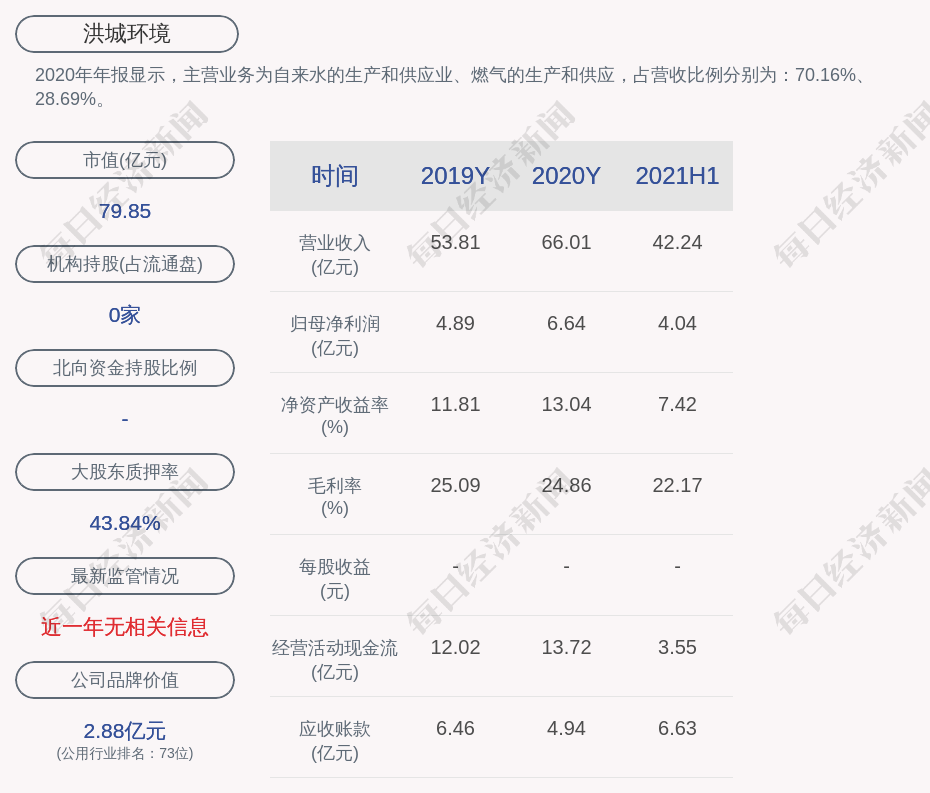The width and height of the screenshot is (930, 793).
Task: Click the gross margin value 24.86
Action: [x=566, y=485]
